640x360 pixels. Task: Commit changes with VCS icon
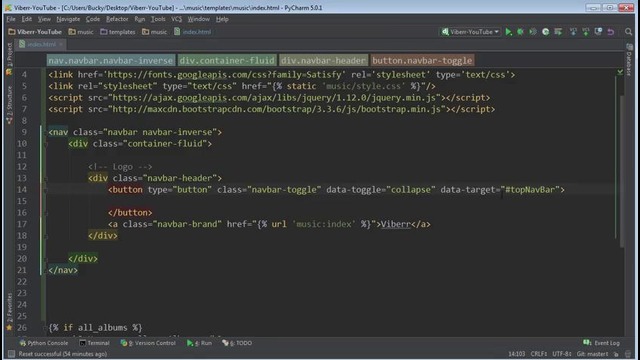[586, 32]
